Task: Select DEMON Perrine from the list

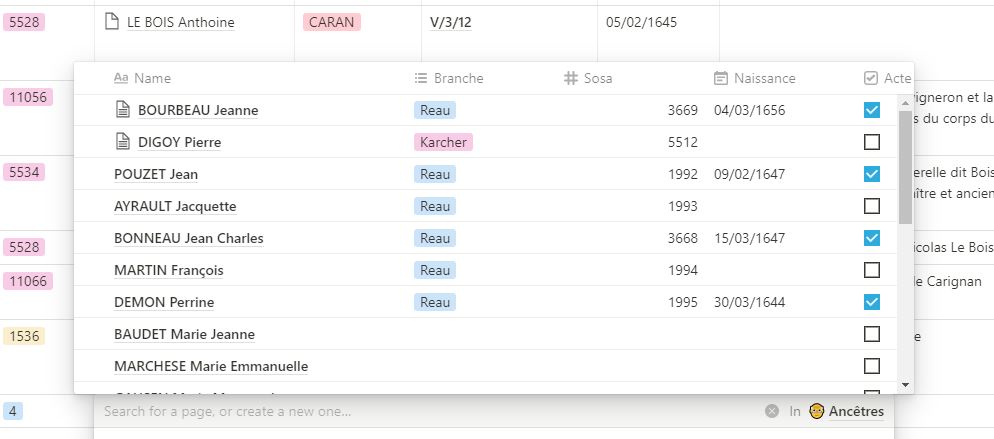Action: tap(164, 302)
